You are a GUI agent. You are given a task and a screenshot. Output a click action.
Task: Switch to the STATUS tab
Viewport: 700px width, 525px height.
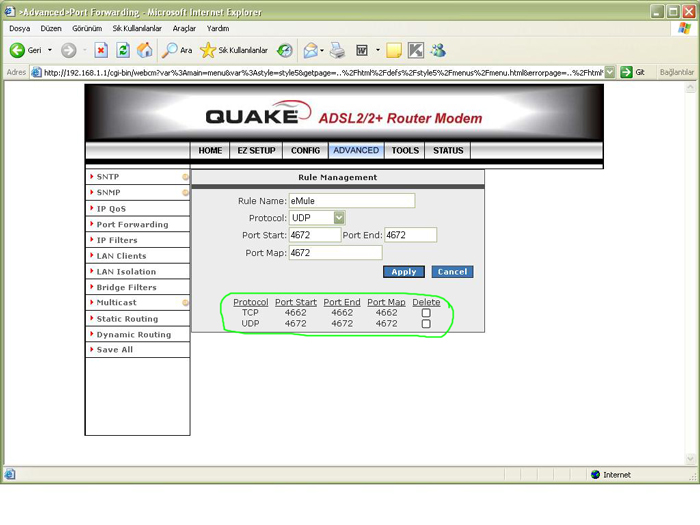[448, 150]
